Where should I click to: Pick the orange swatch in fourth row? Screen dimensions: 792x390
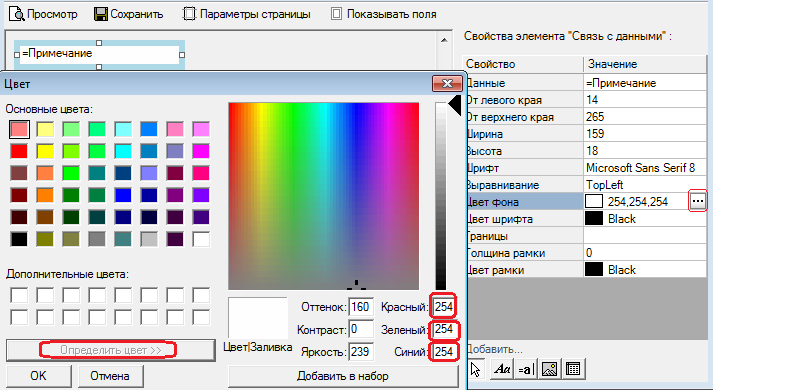point(45,195)
